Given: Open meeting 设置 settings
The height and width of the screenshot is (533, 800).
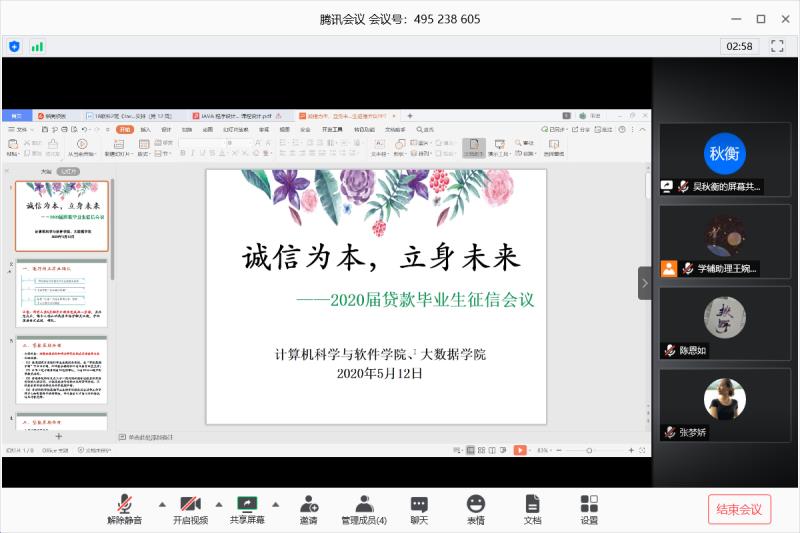Looking at the screenshot, I should click(x=589, y=508).
